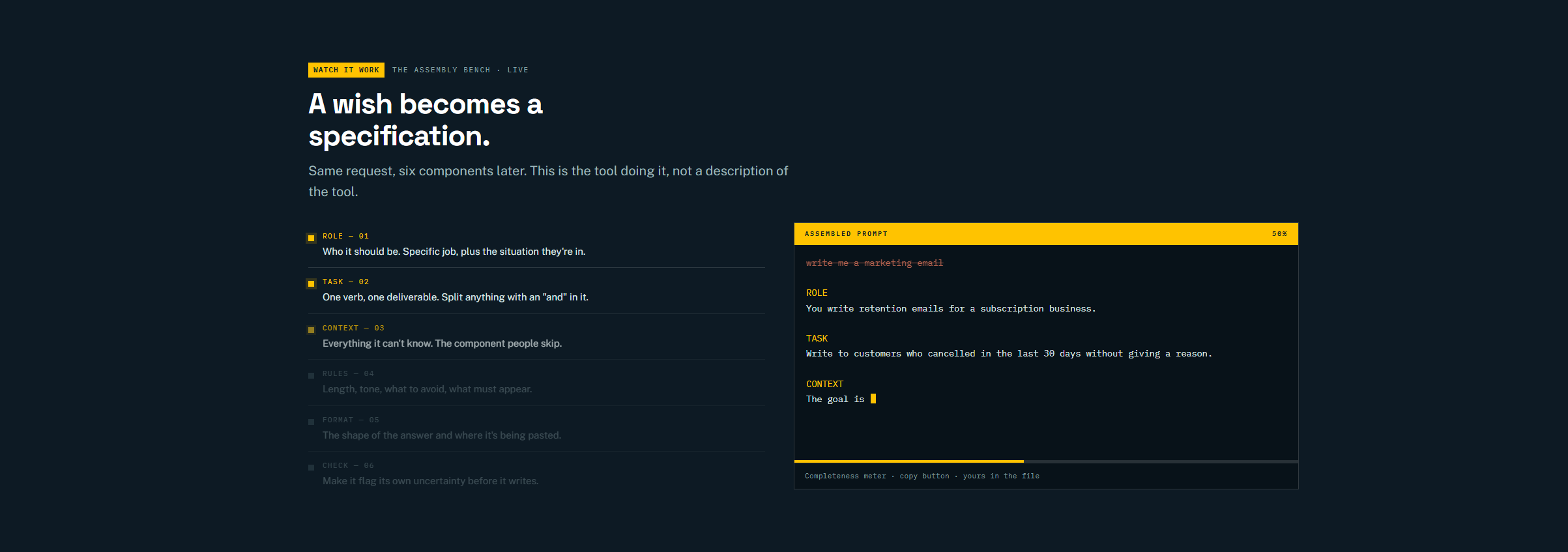Click 'THE ASSEMBLY BENCH · LIVE' label
The height and width of the screenshot is (552, 1568).
click(460, 70)
